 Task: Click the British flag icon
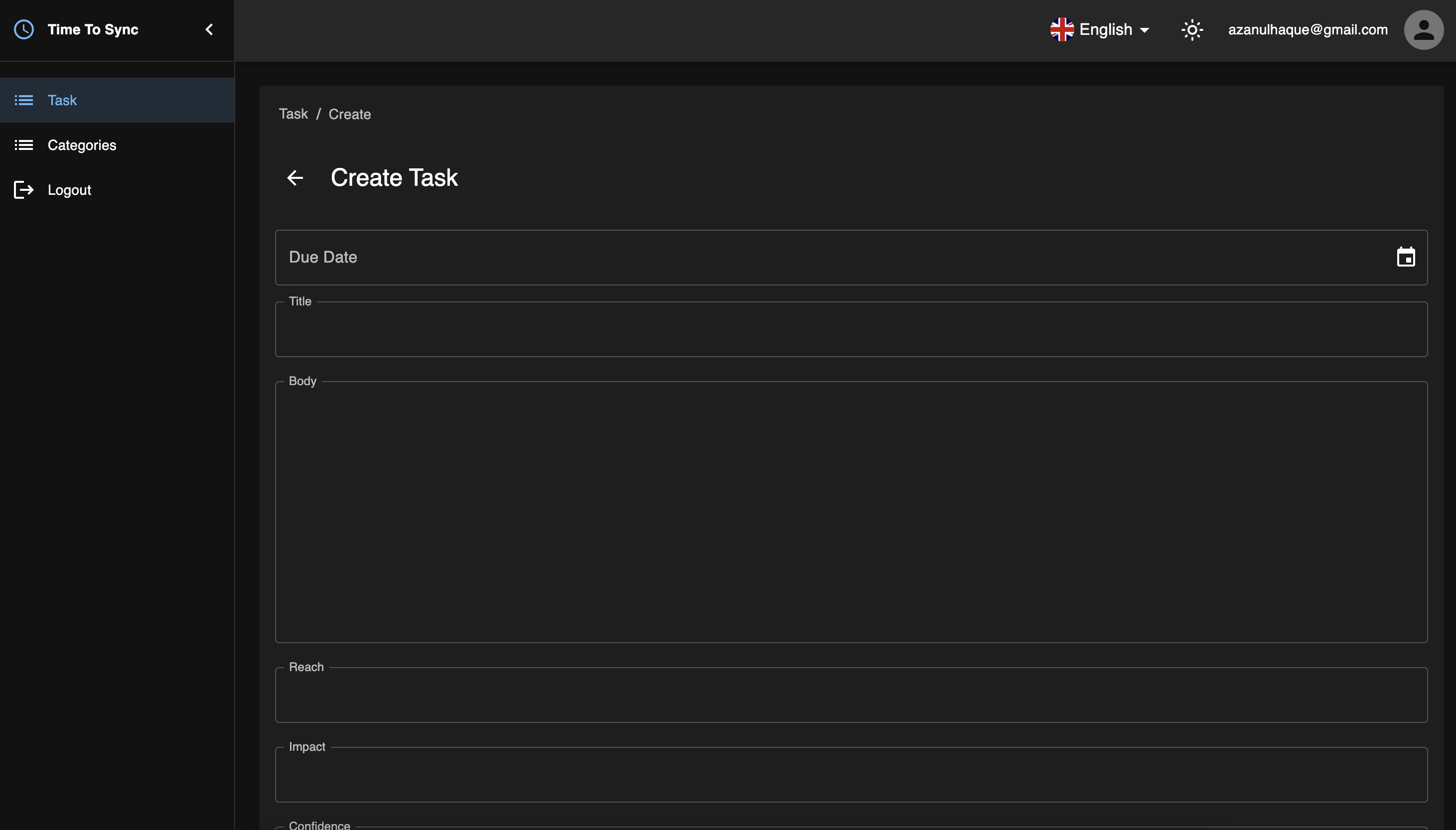coord(1061,29)
